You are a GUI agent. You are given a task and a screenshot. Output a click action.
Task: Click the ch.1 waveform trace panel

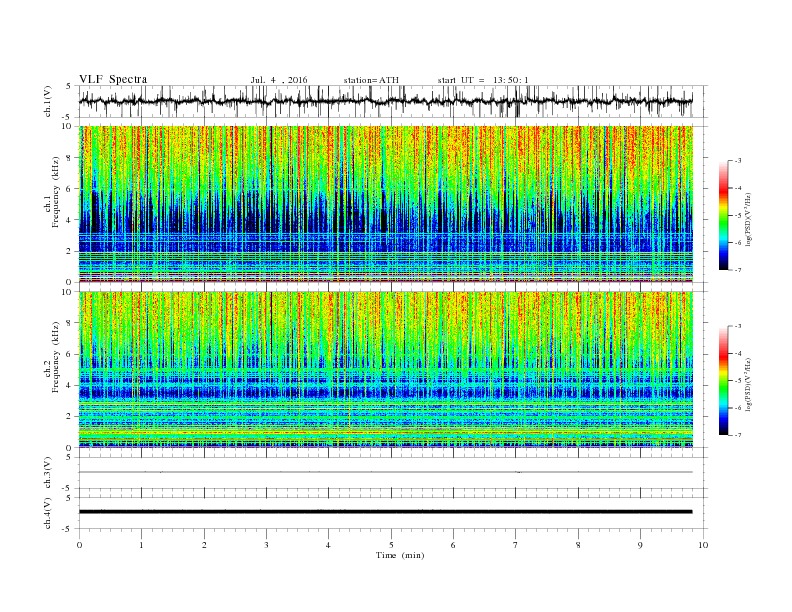coord(393,101)
